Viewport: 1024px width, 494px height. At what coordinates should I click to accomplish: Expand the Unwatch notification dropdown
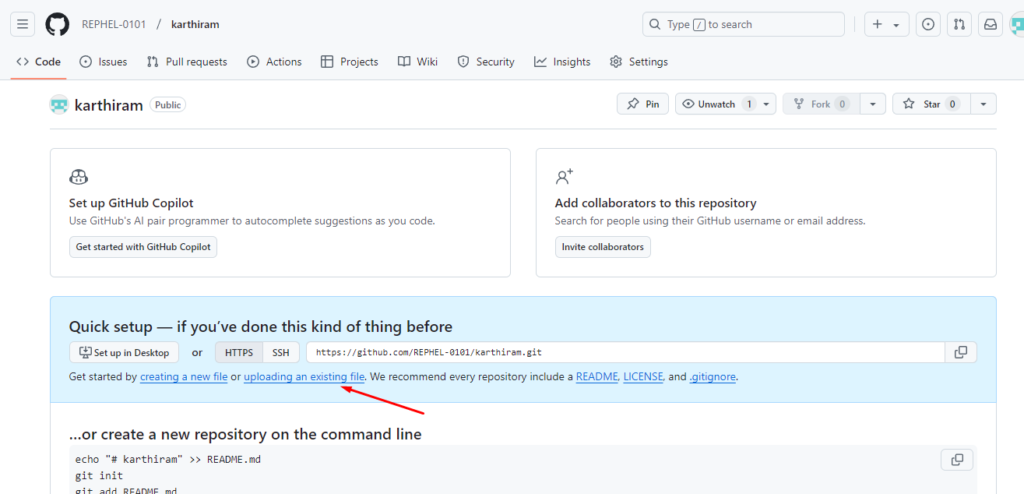(x=767, y=104)
